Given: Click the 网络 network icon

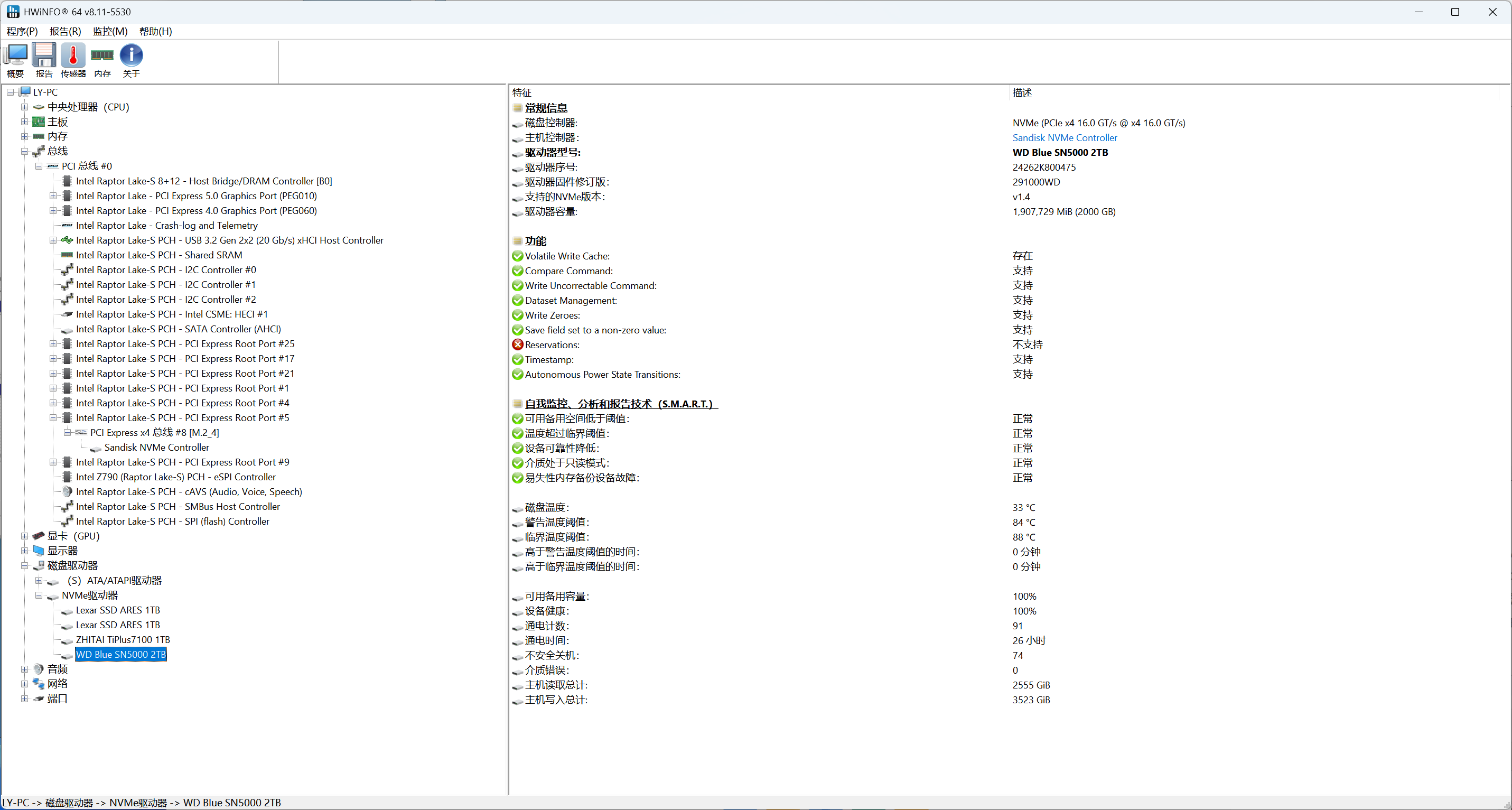Looking at the screenshot, I should coord(39,684).
